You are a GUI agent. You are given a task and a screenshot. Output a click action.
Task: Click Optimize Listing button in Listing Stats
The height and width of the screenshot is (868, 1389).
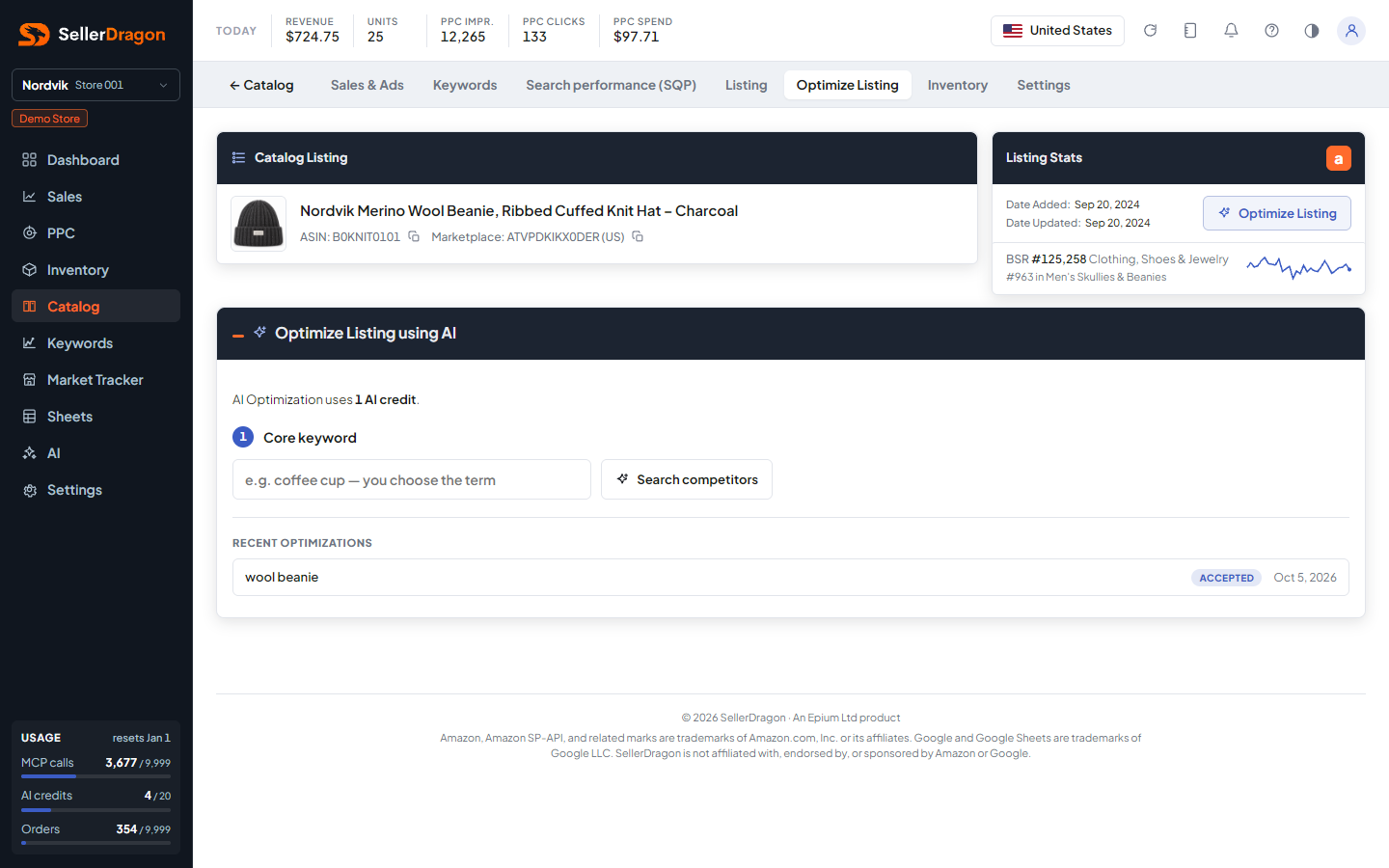click(1277, 213)
